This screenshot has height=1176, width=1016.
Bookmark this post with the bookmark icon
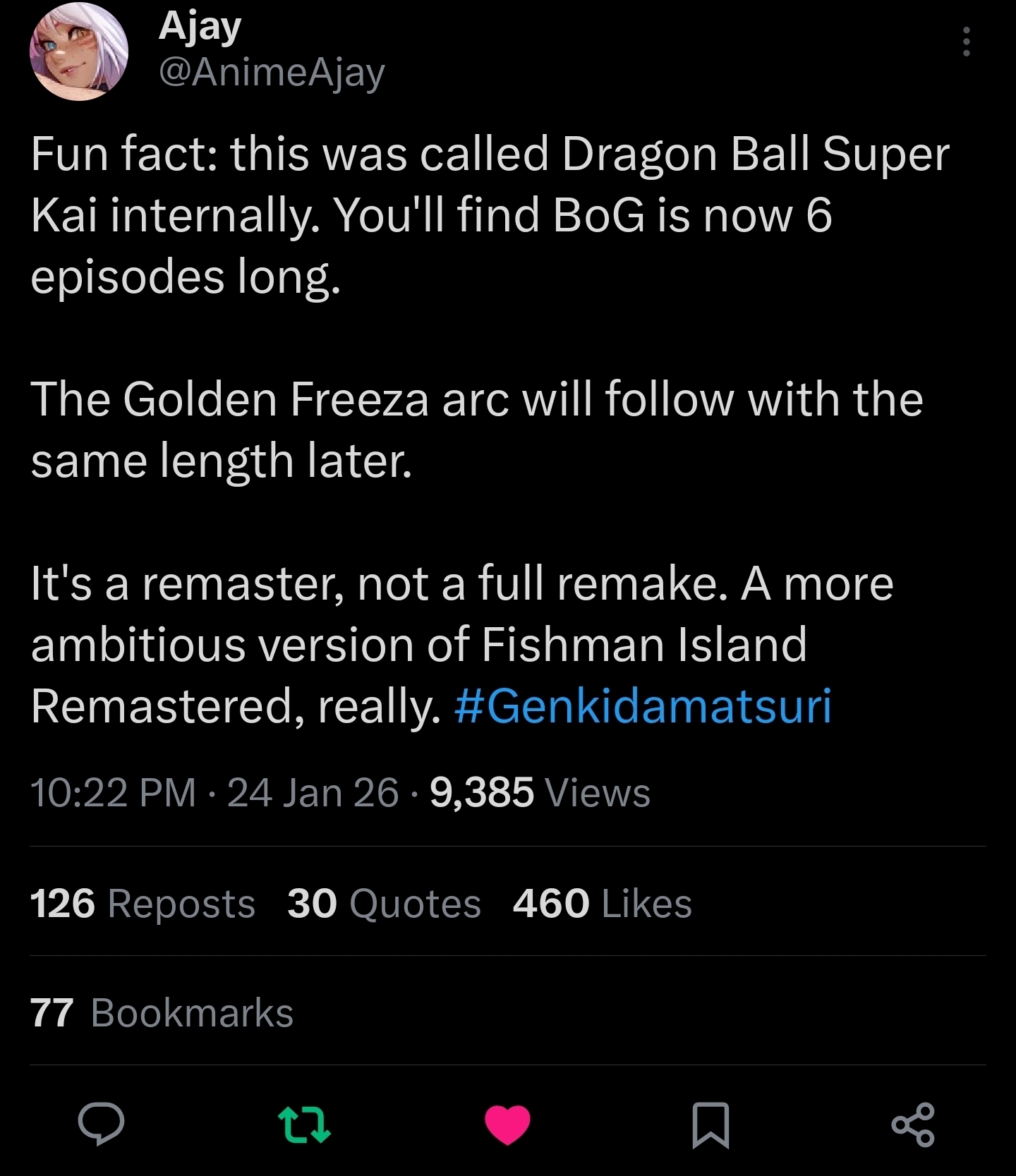click(x=710, y=1124)
